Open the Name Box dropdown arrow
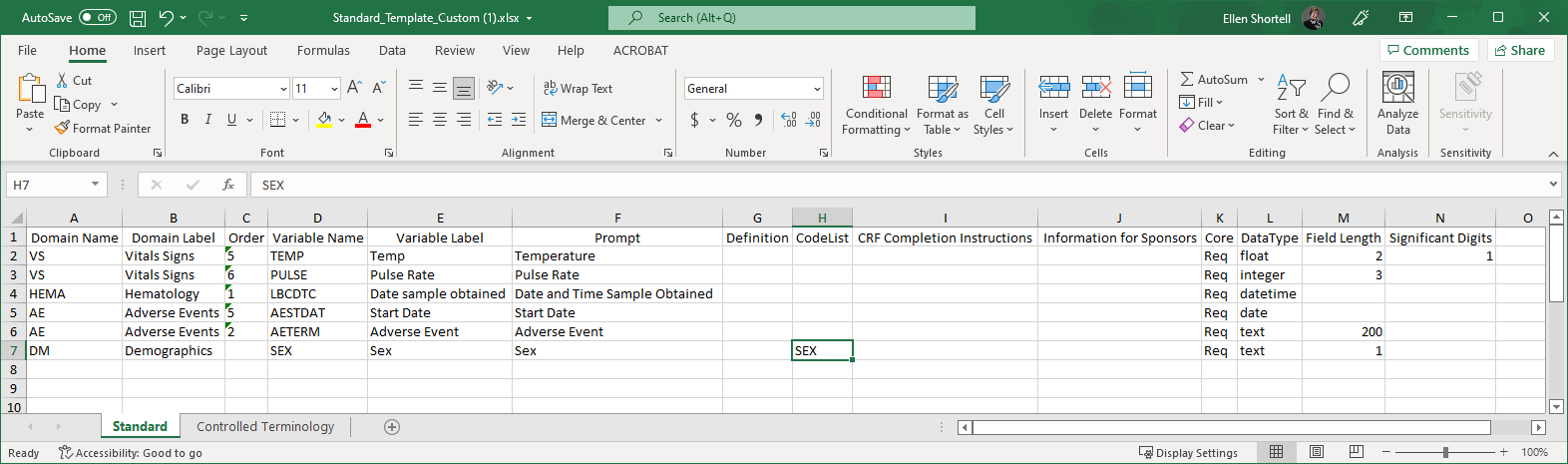The width and height of the screenshot is (1568, 464). [96, 185]
